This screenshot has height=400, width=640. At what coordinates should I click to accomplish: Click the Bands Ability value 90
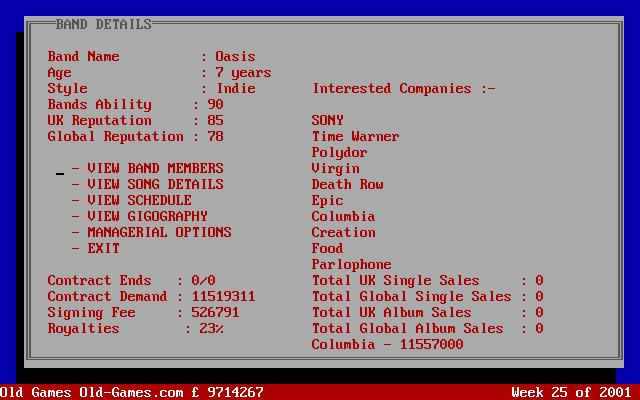click(216, 104)
